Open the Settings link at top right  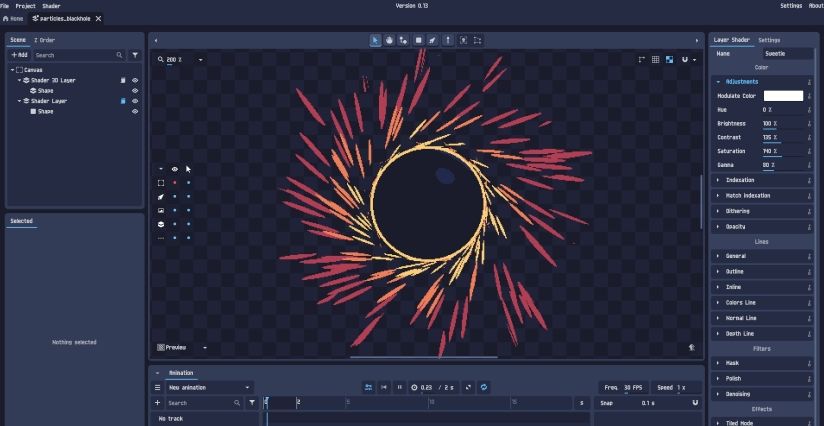(790, 6)
